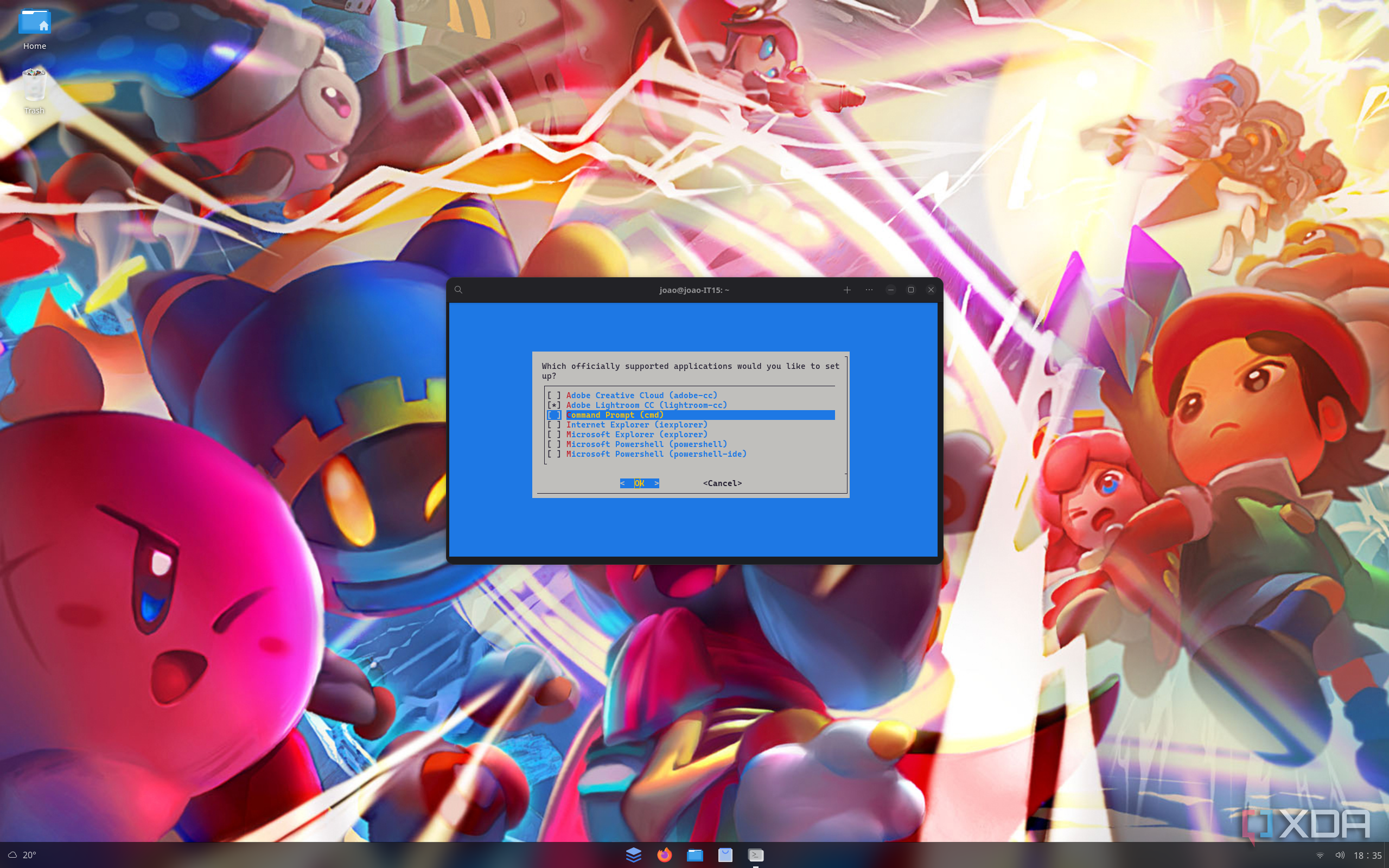Viewport: 1389px width, 868px height.
Task: Open a new terminal tab with the plus icon
Action: coord(847,290)
